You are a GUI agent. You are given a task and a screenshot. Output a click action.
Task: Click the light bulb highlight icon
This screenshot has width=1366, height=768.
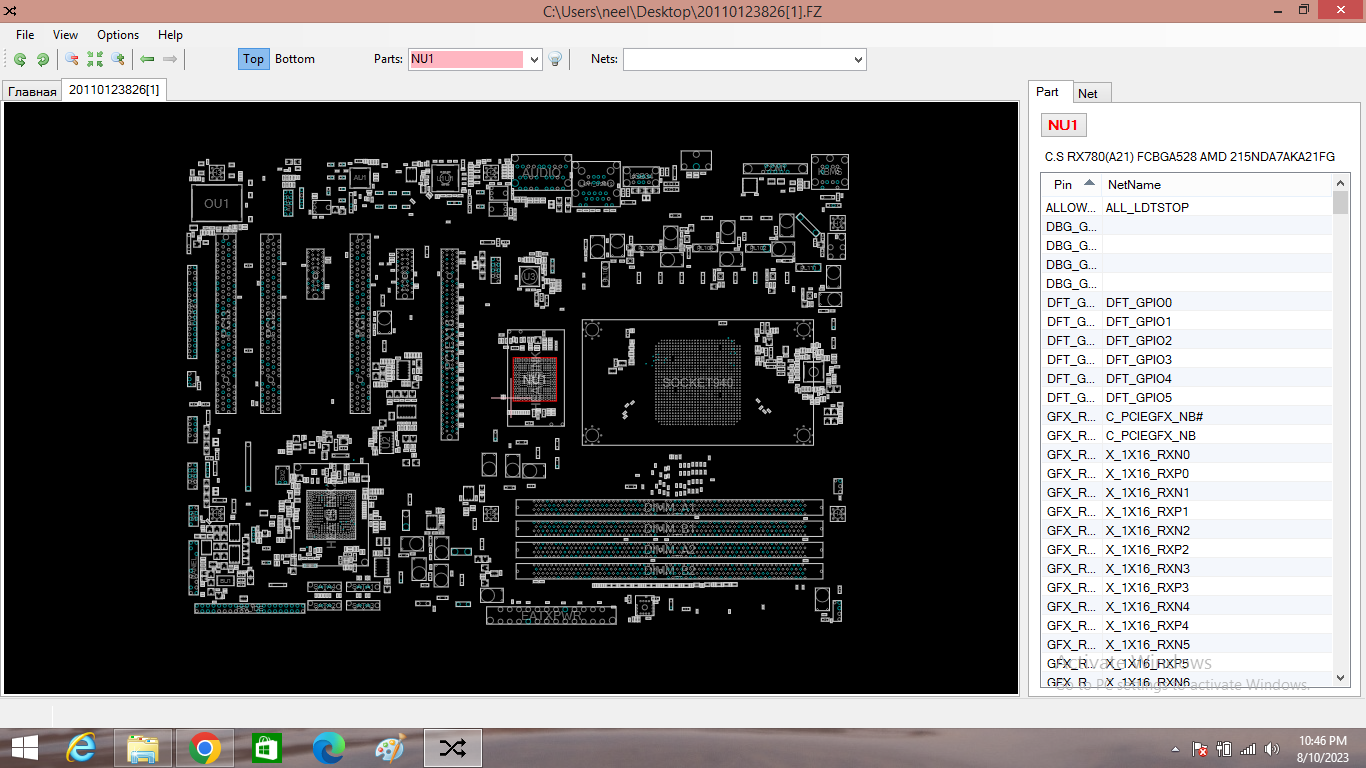coord(556,59)
